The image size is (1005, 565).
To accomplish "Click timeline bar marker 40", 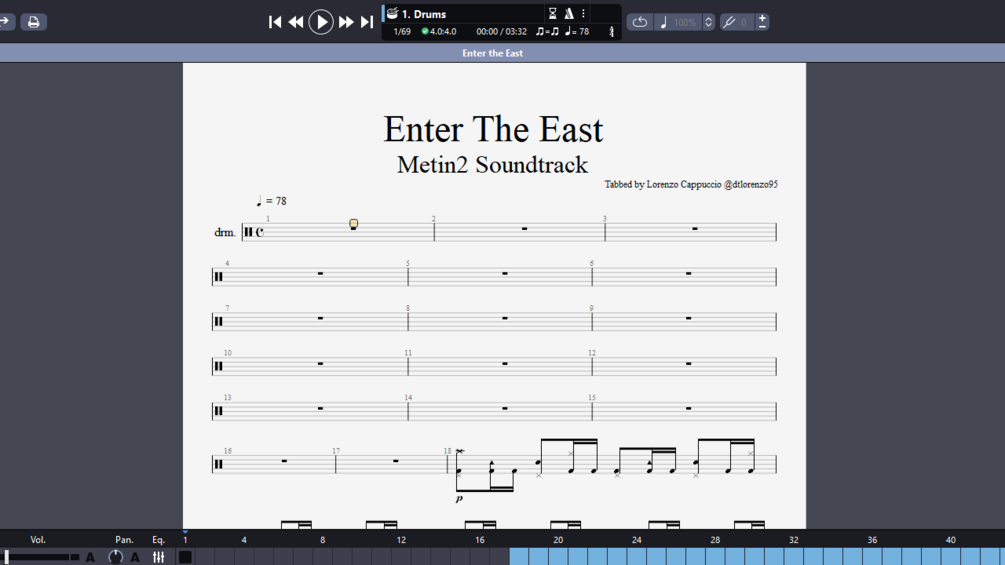I will point(951,540).
